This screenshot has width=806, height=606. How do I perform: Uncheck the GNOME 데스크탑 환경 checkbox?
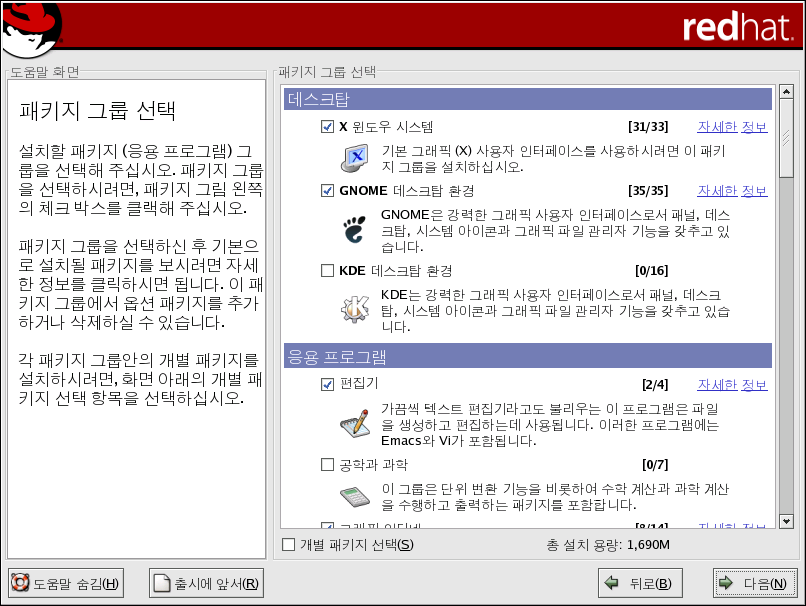click(x=327, y=191)
